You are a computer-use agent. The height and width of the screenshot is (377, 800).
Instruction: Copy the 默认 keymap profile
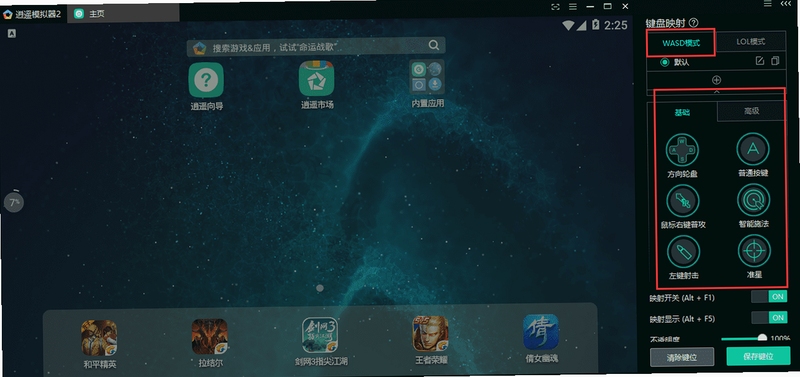[776, 61]
